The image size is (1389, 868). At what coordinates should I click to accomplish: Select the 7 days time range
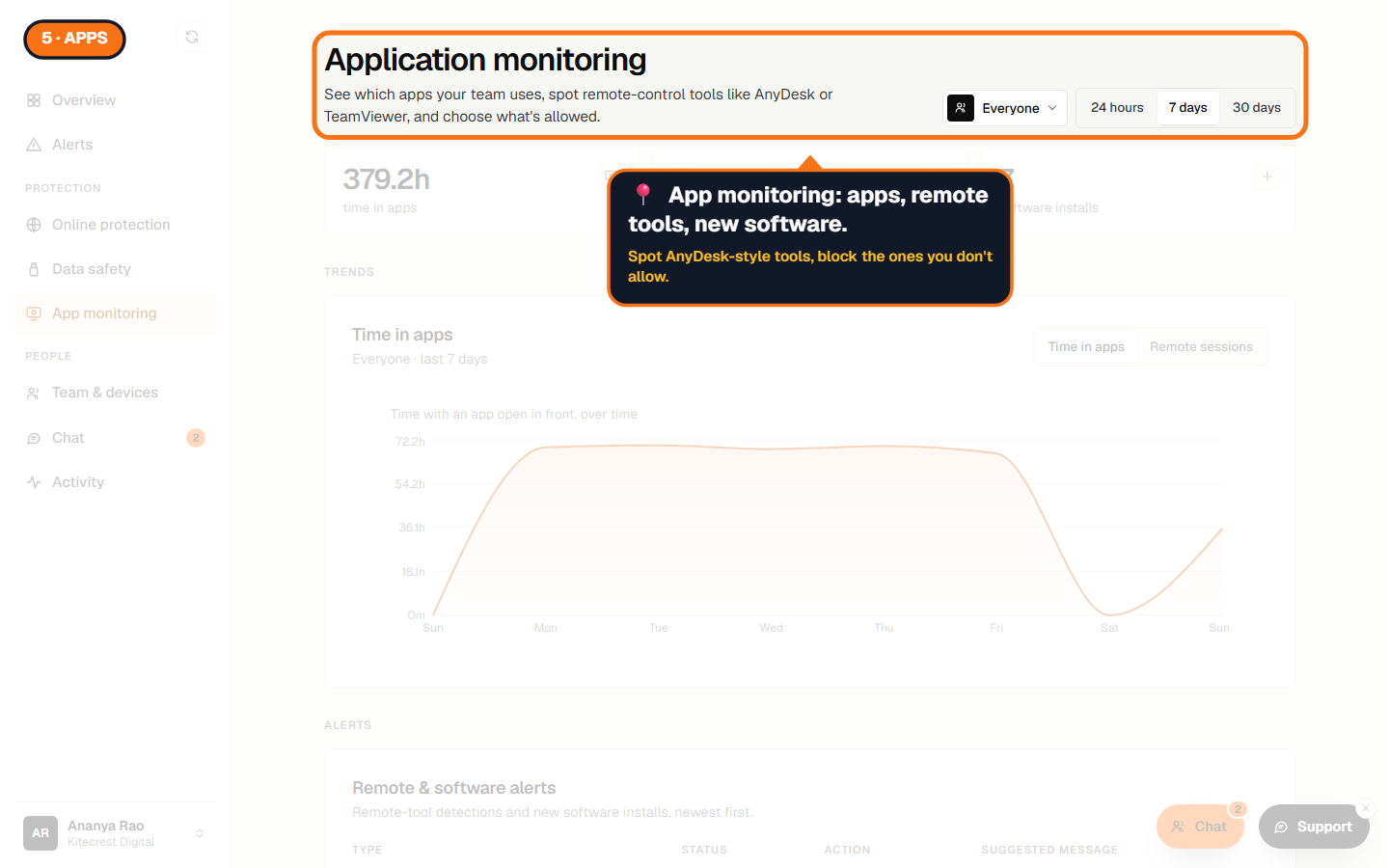click(1188, 108)
